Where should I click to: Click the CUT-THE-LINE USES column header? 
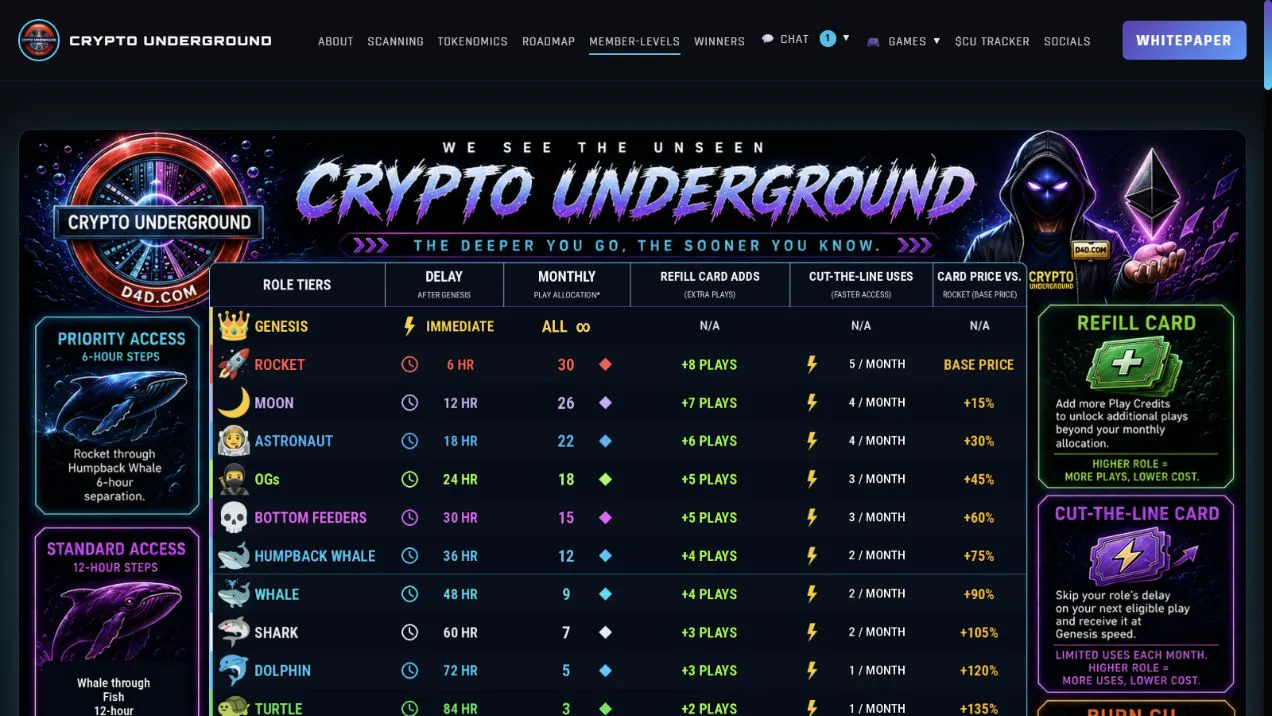(x=860, y=284)
